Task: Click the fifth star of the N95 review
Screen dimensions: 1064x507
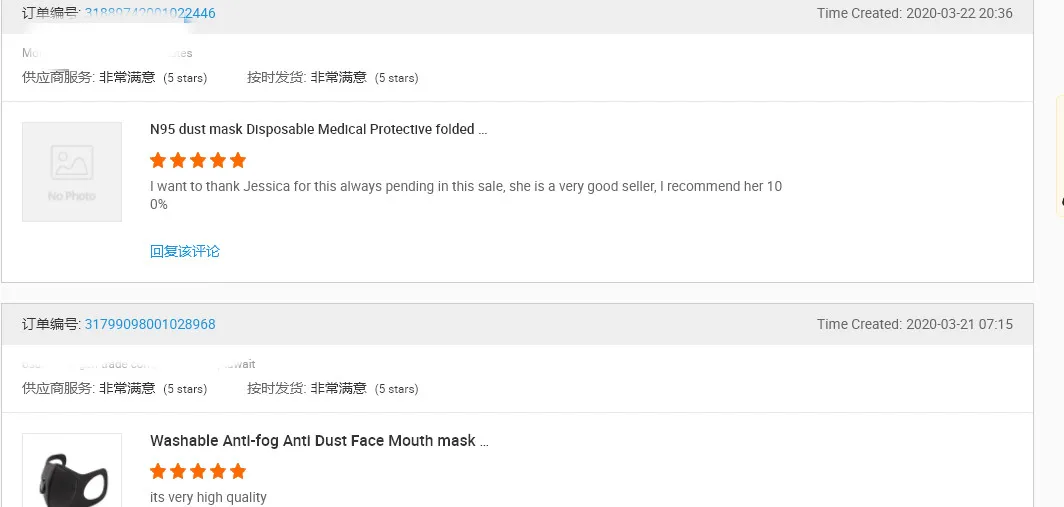Action: coord(238,160)
